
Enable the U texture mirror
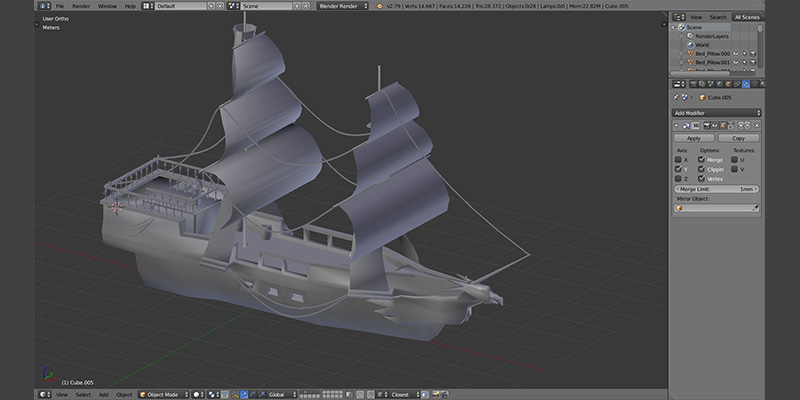[x=735, y=160]
